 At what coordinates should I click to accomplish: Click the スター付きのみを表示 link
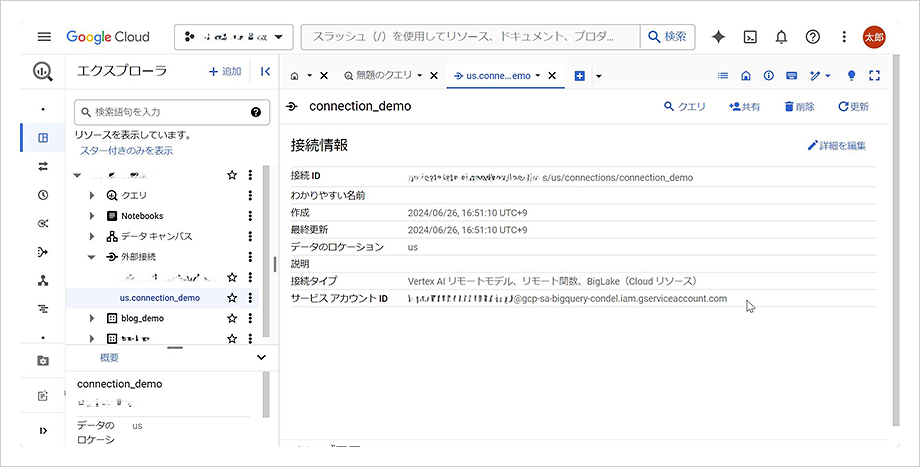(x=126, y=151)
